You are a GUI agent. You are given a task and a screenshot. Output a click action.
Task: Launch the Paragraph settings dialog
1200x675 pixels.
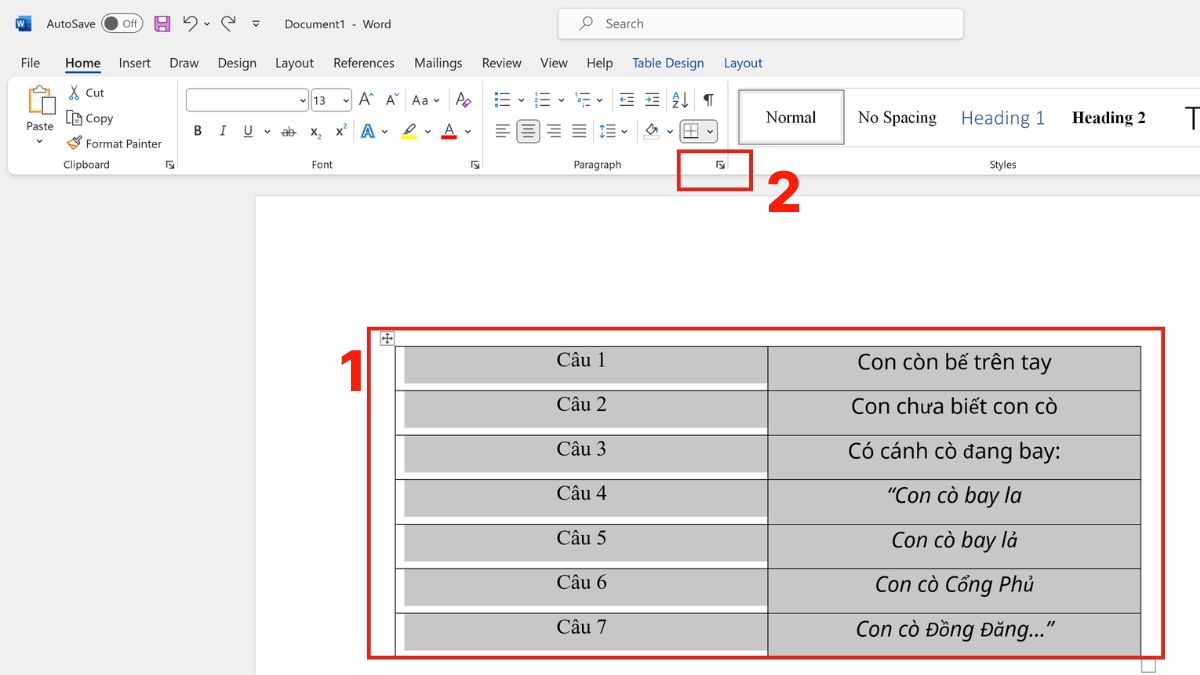coord(720,165)
